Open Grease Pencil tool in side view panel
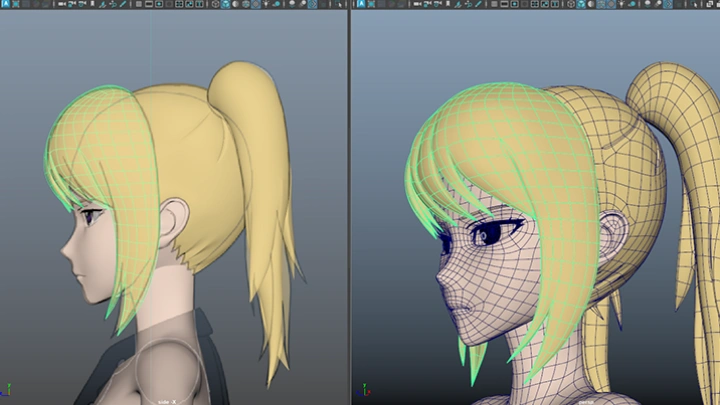The image size is (720, 405). [123, 4]
